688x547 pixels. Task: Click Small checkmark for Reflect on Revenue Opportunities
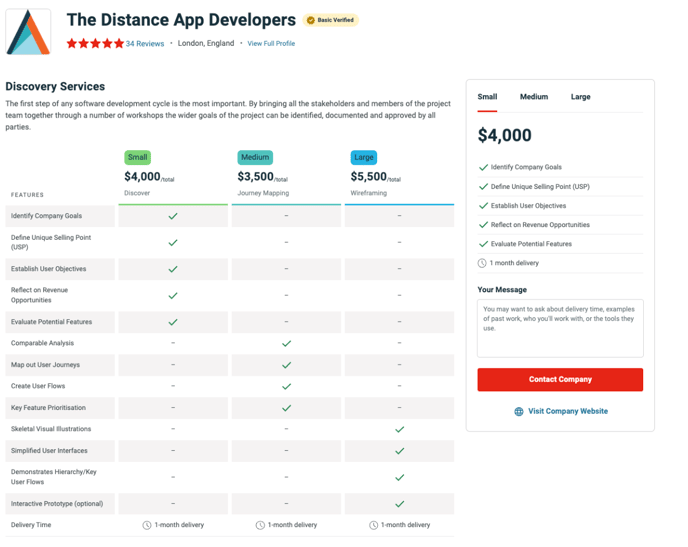[x=173, y=296]
